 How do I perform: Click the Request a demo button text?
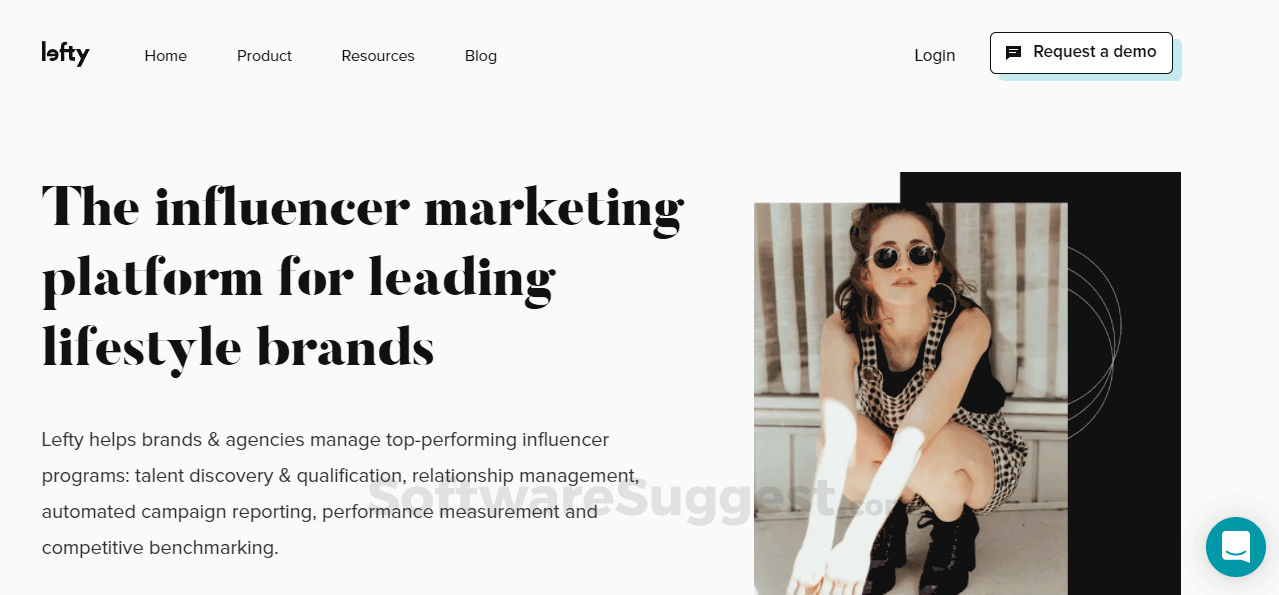[x=1095, y=52]
